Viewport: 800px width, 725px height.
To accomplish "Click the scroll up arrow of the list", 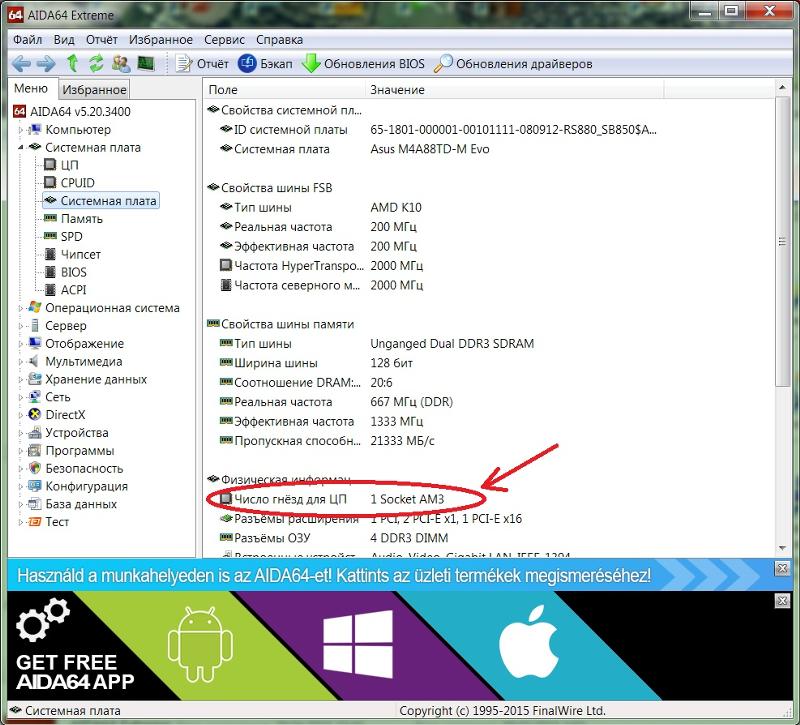I will 782,88.
